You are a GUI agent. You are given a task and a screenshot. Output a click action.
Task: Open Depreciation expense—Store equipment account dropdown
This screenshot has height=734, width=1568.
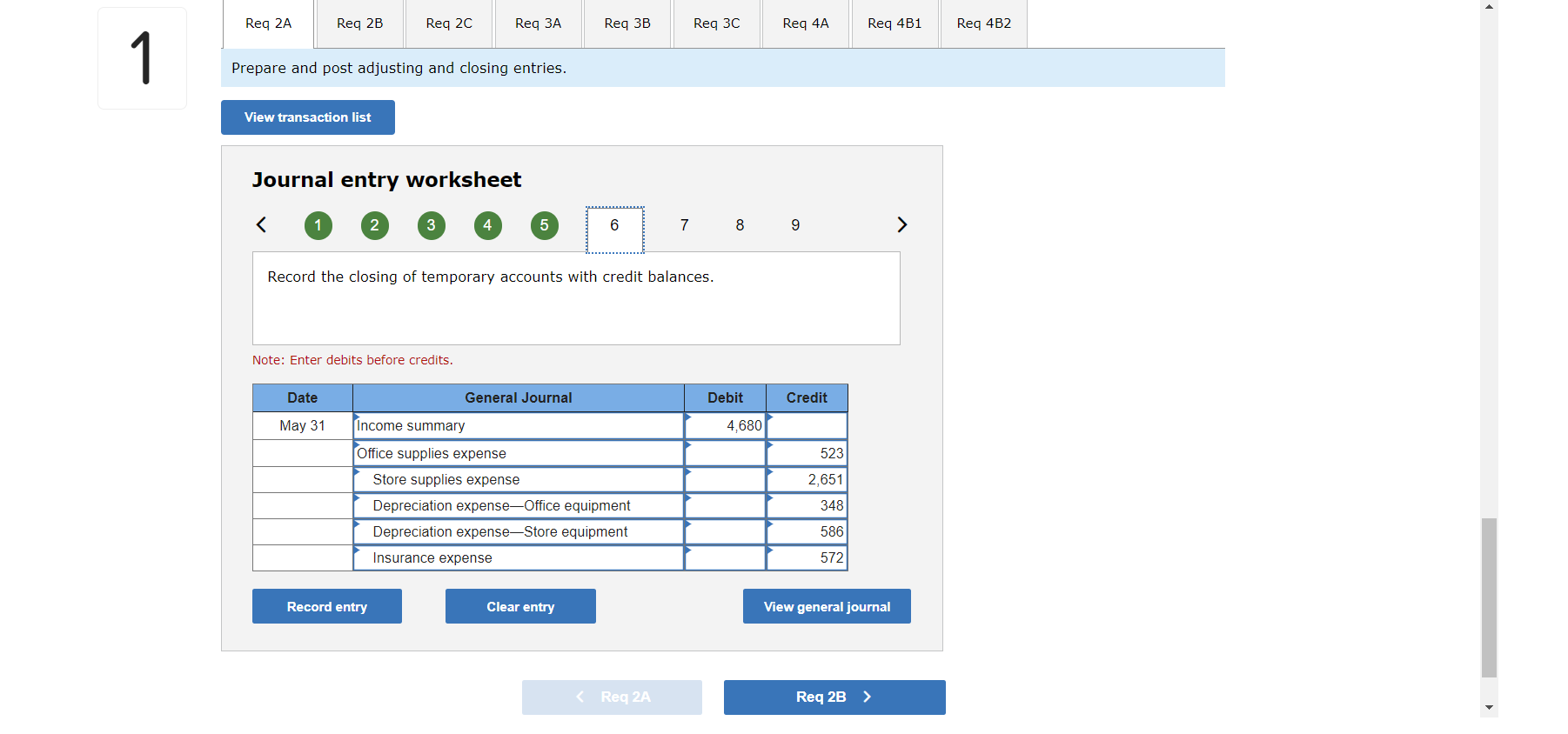pyautogui.click(x=519, y=531)
